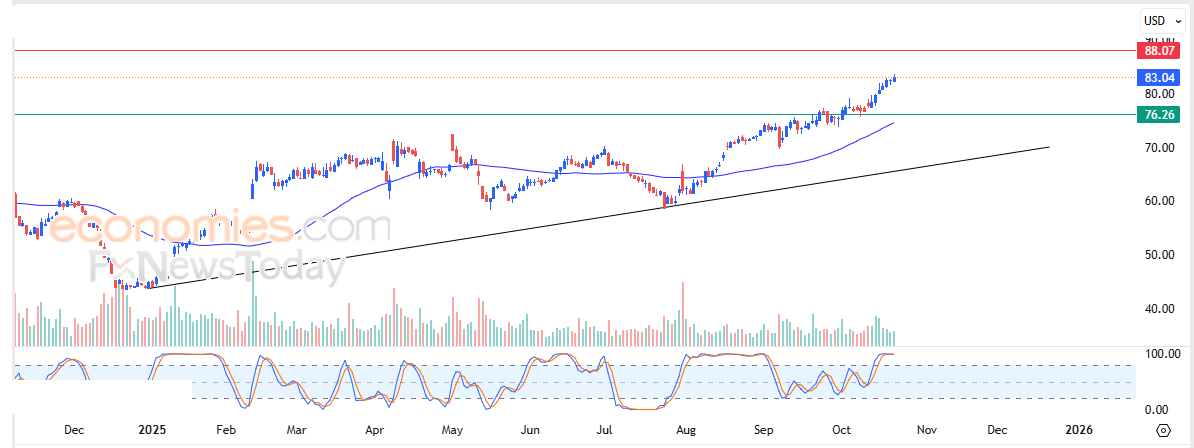Open the USD currency dropdown
Image resolution: width=1194 pixels, height=448 pixels.
tap(1162, 20)
